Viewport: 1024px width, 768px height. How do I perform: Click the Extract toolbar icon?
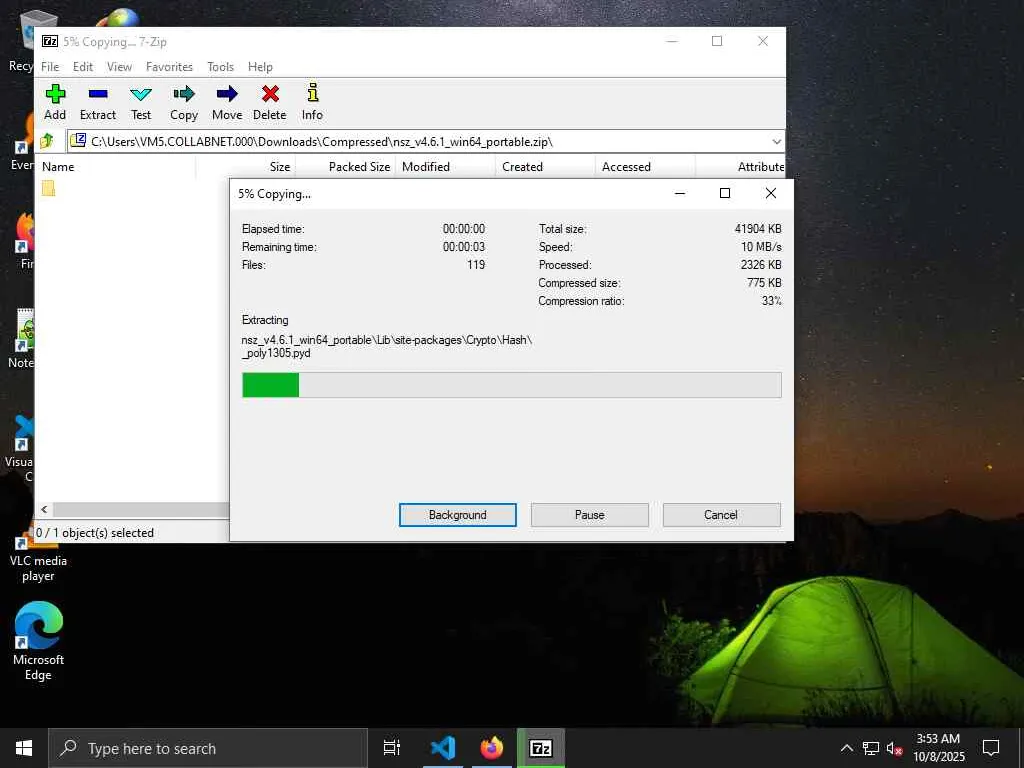[98, 102]
